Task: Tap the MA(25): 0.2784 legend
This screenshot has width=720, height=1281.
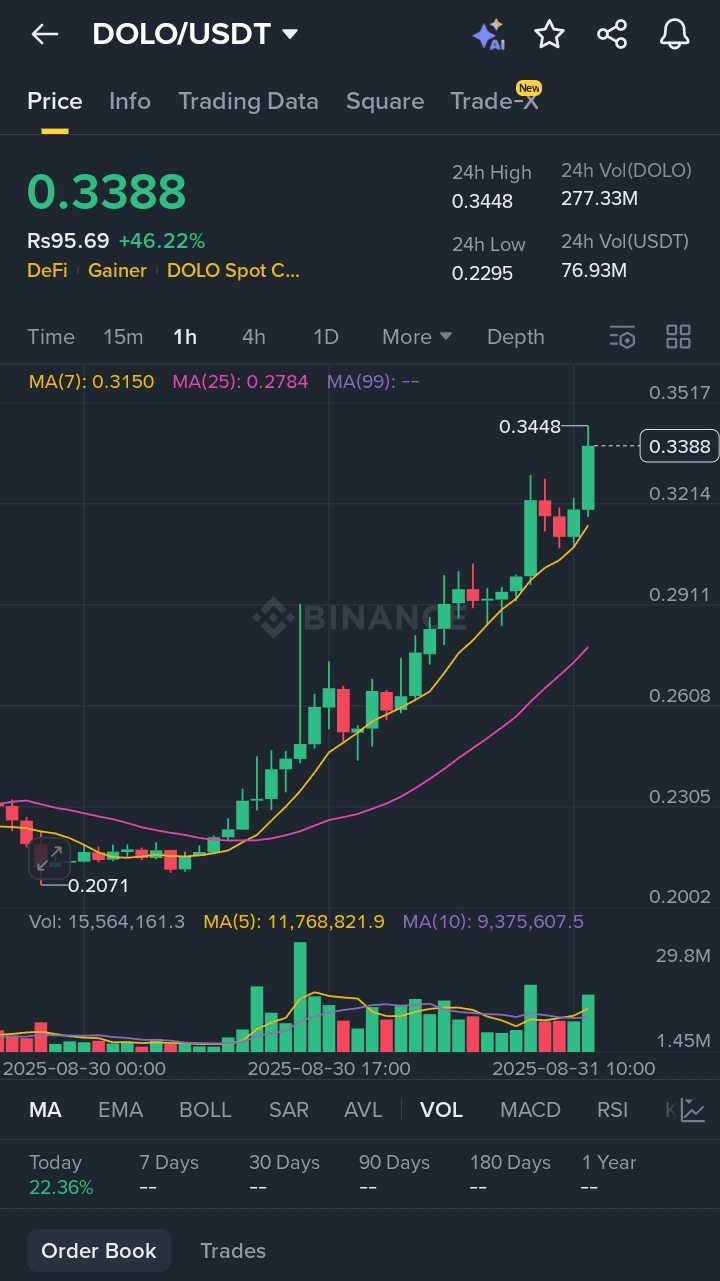Action: 240,381
